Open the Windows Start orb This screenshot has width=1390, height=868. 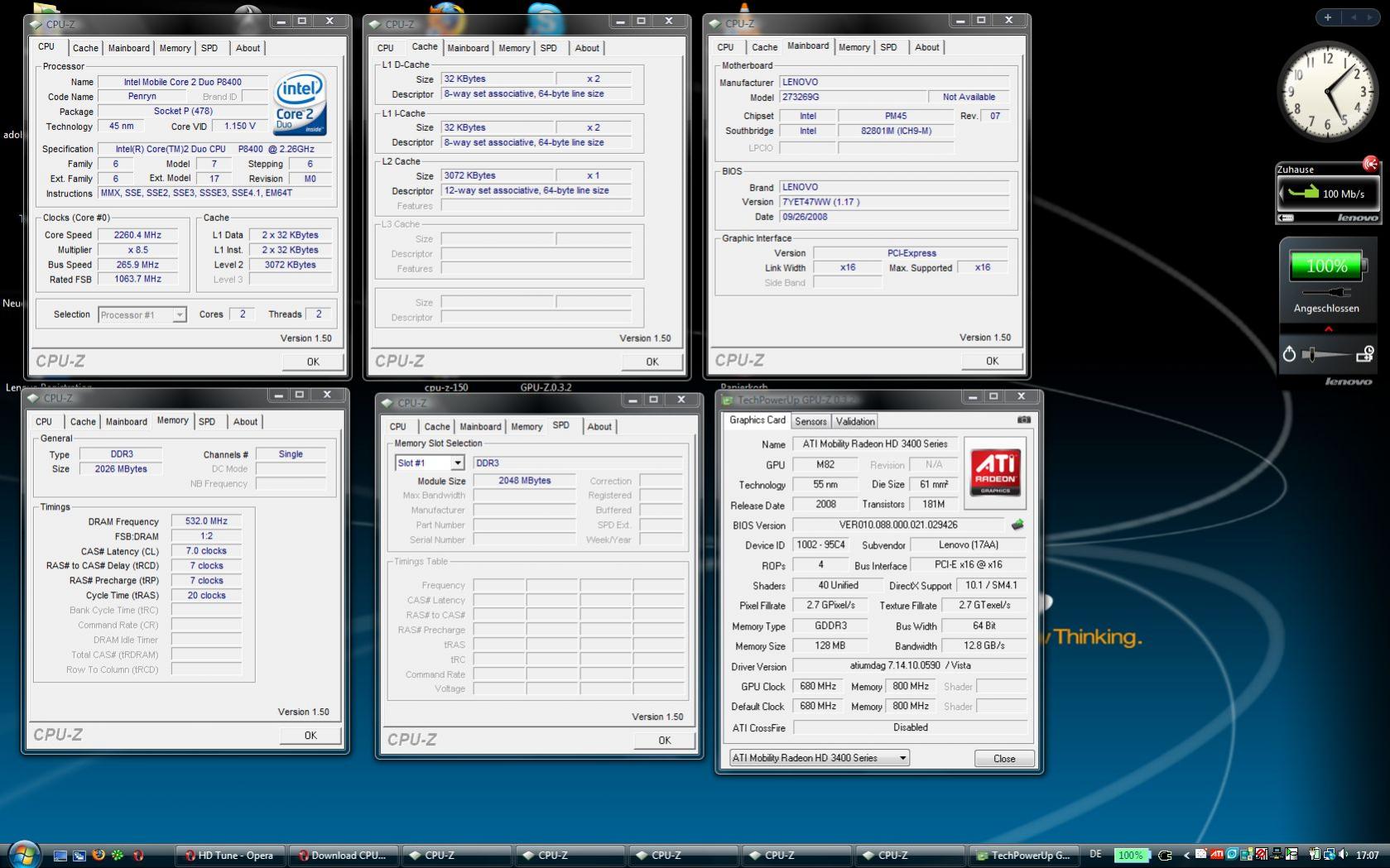tap(22, 854)
